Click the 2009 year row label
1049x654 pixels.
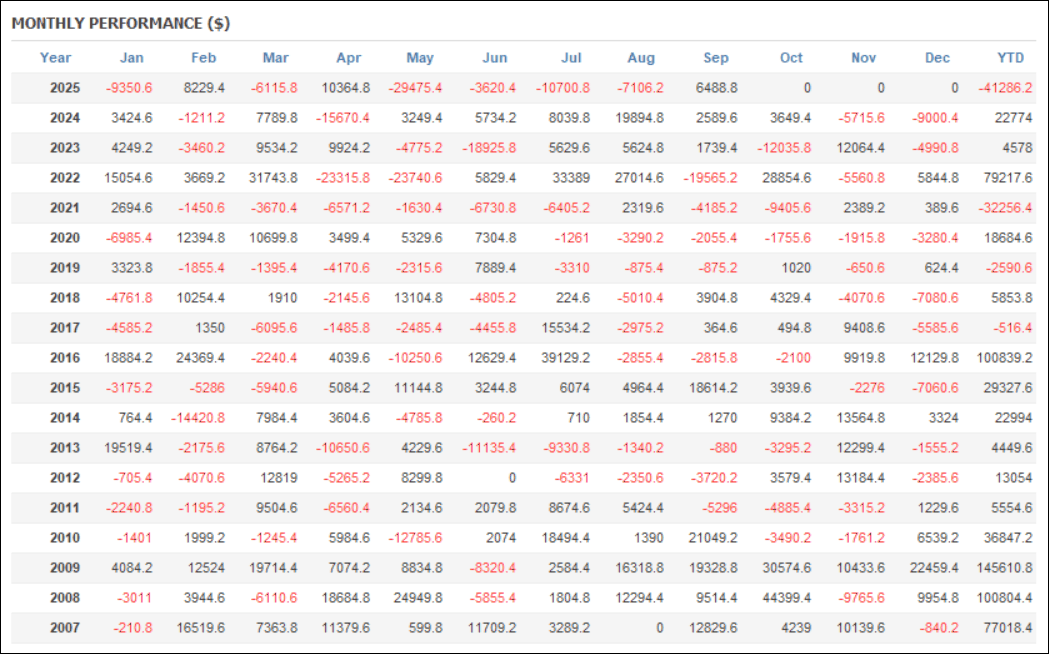[x=65, y=568]
